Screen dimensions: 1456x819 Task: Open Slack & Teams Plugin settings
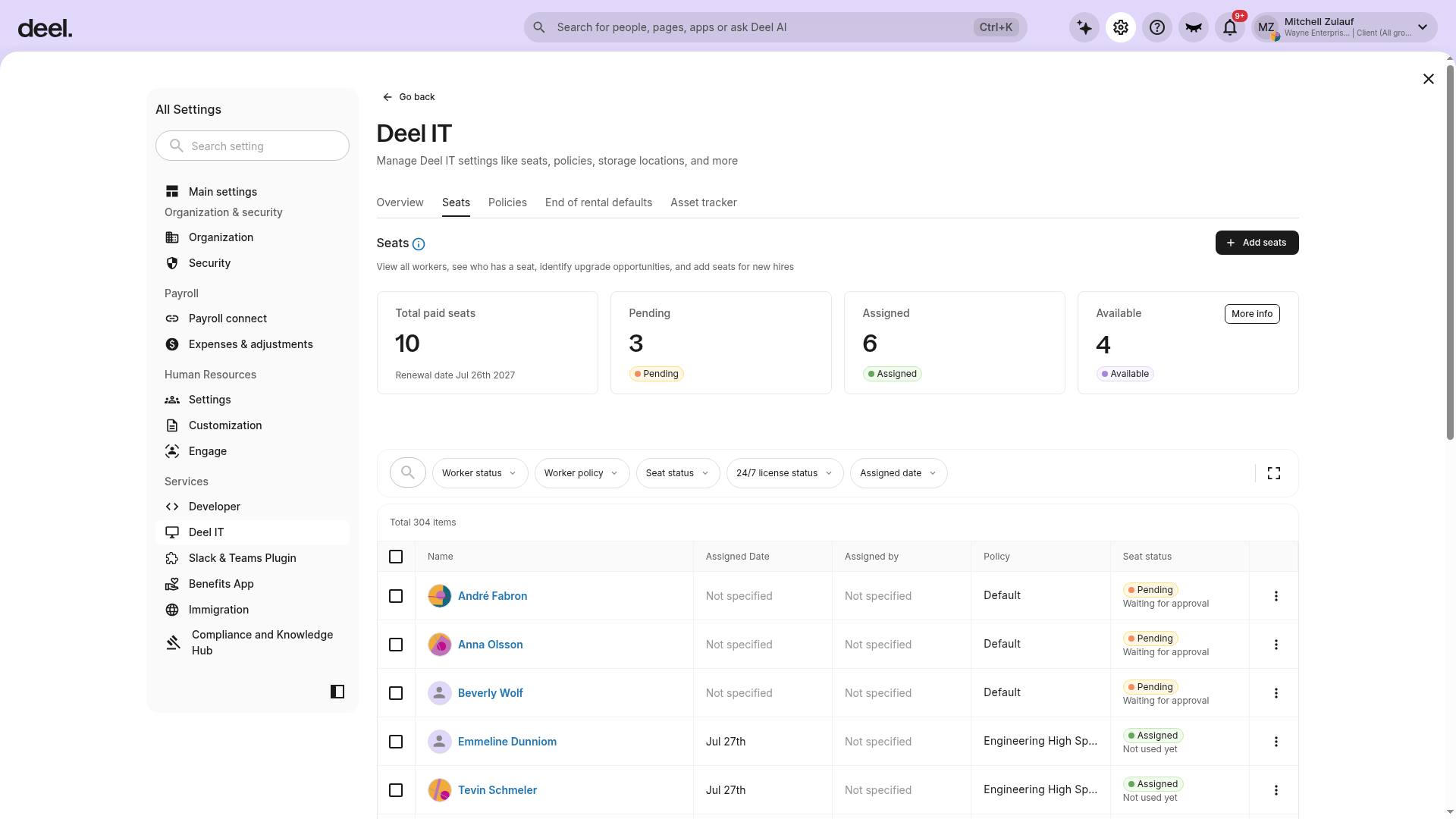253,558
